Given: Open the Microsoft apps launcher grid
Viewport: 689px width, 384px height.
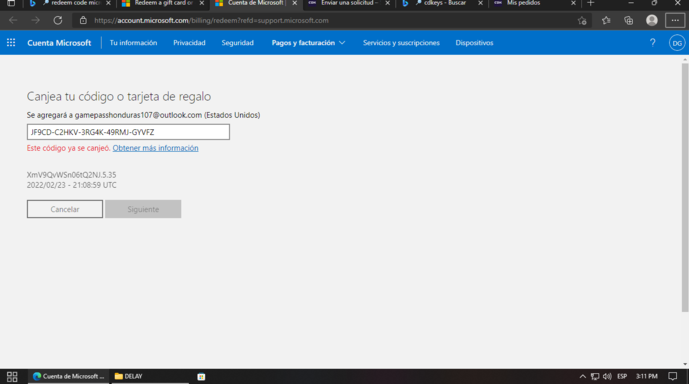Looking at the screenshot, I should [11, 43].
